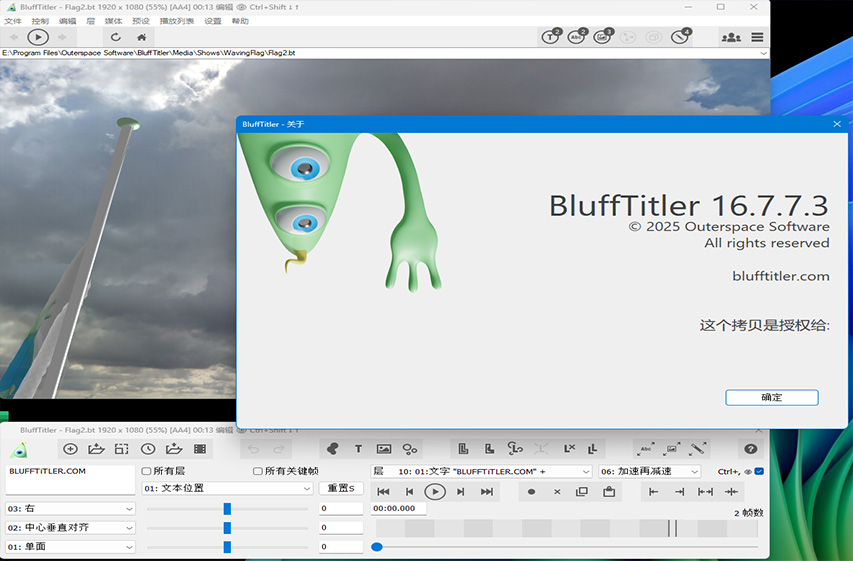
Task: Expand the 02: 中心垂直对齐 dropdown
Action: (x=70, y=527)
